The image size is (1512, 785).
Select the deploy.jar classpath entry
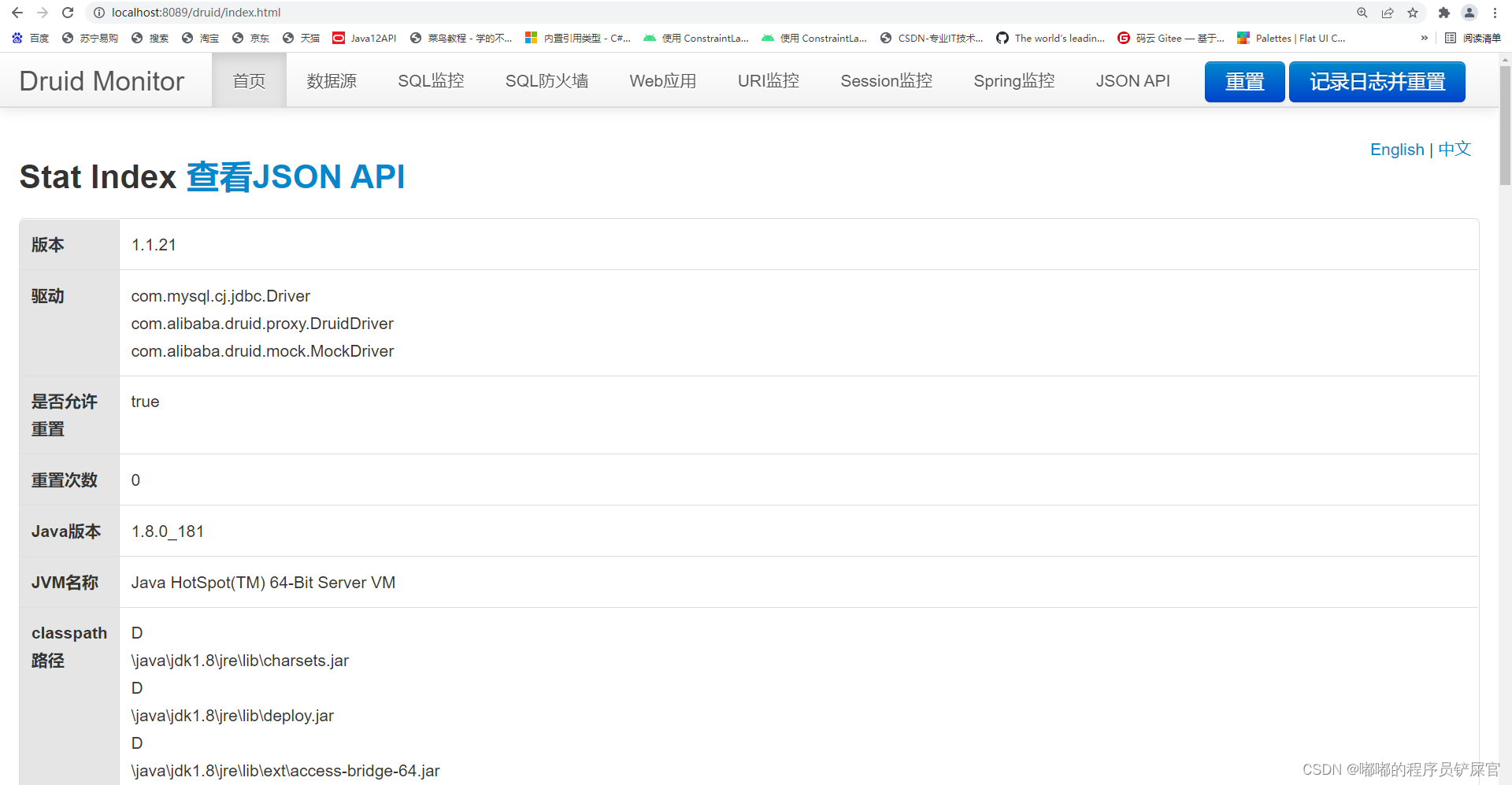pos(232,716)
